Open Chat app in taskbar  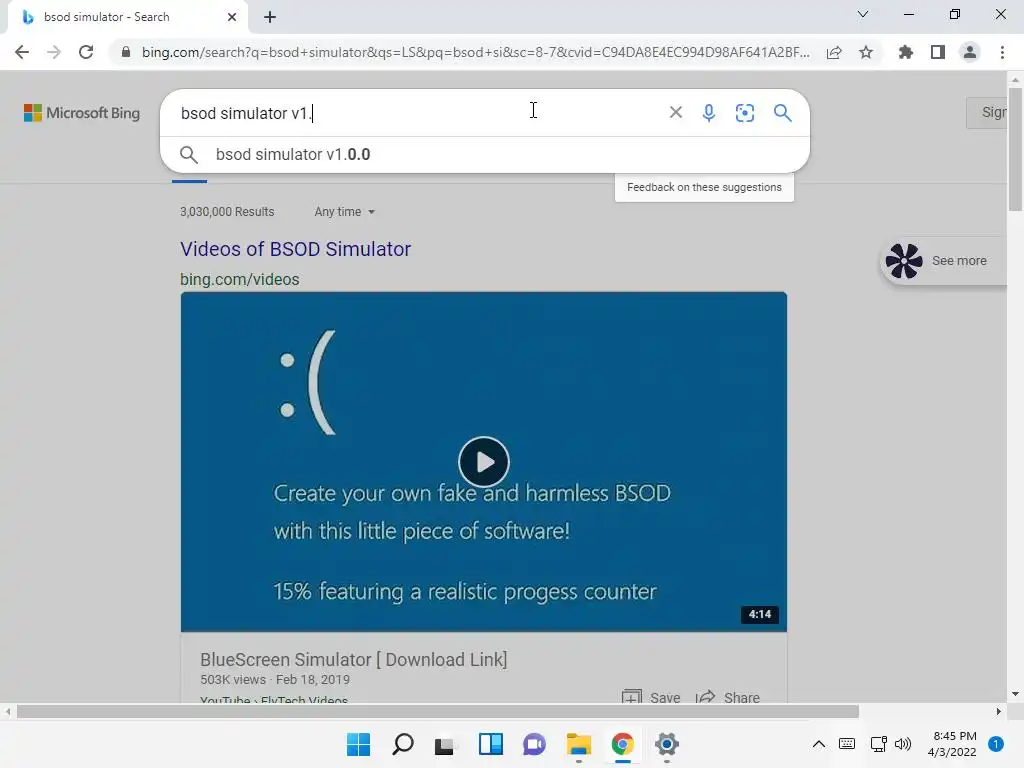coord(534,744)
